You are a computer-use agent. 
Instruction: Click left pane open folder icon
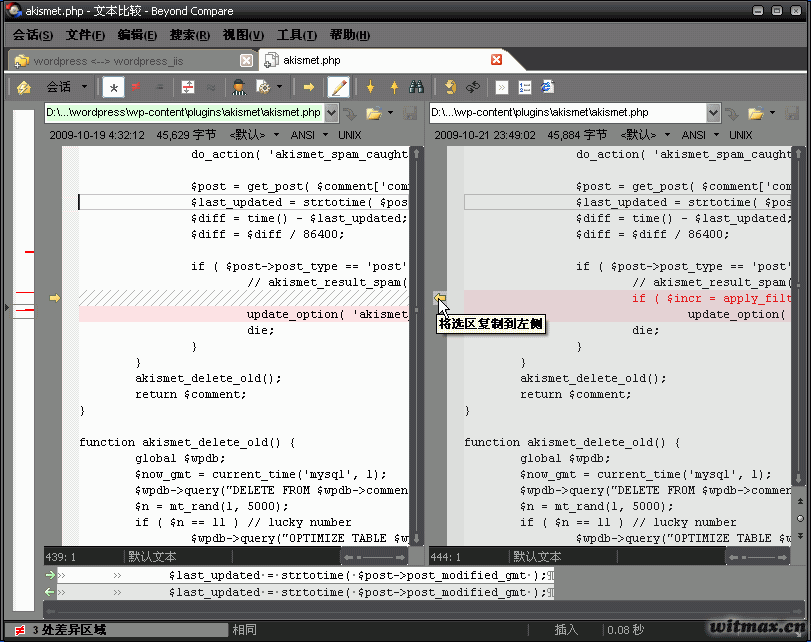point(373,113)
